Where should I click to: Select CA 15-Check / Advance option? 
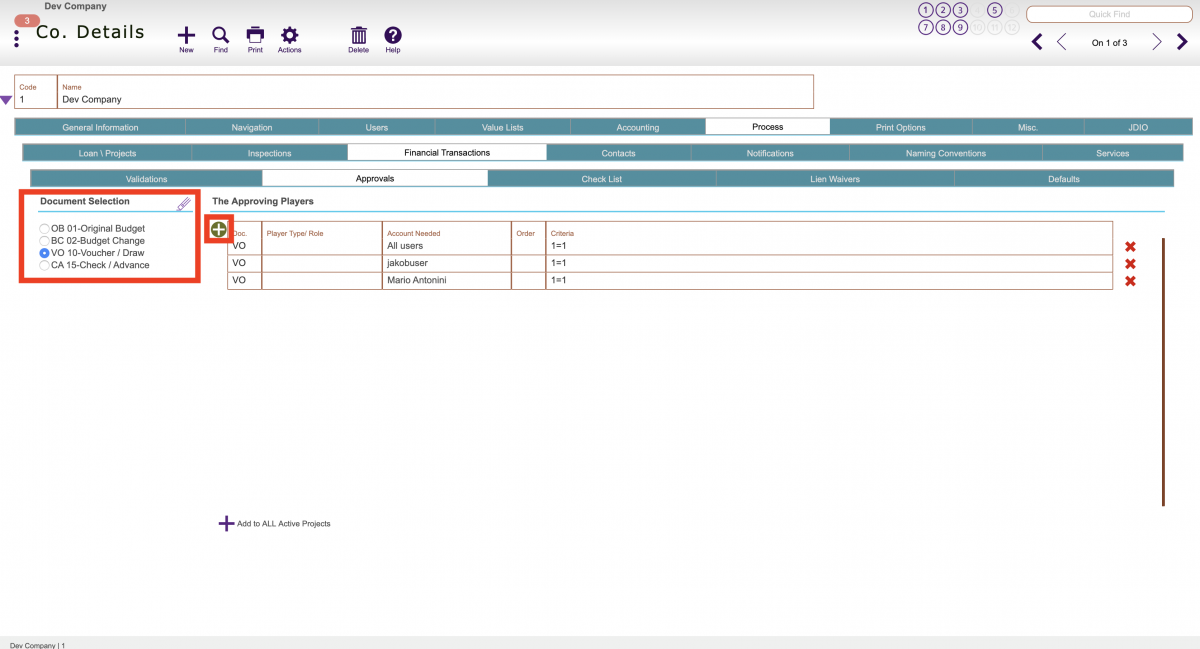coord(43,265)
